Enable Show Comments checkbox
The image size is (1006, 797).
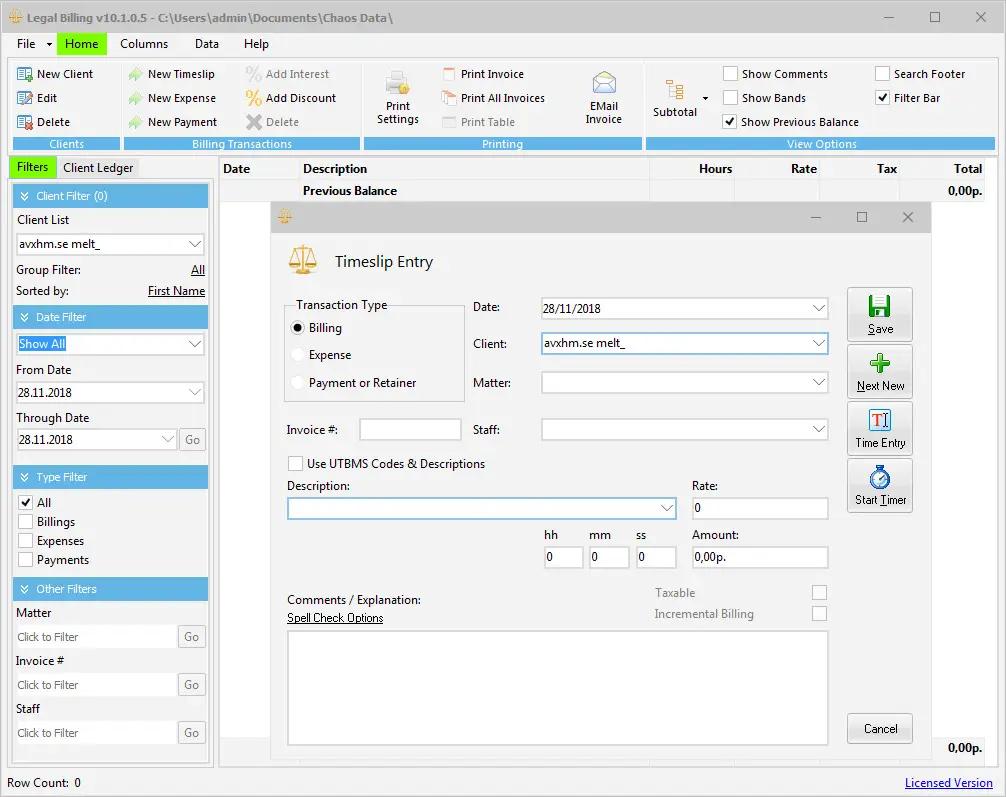729,74
